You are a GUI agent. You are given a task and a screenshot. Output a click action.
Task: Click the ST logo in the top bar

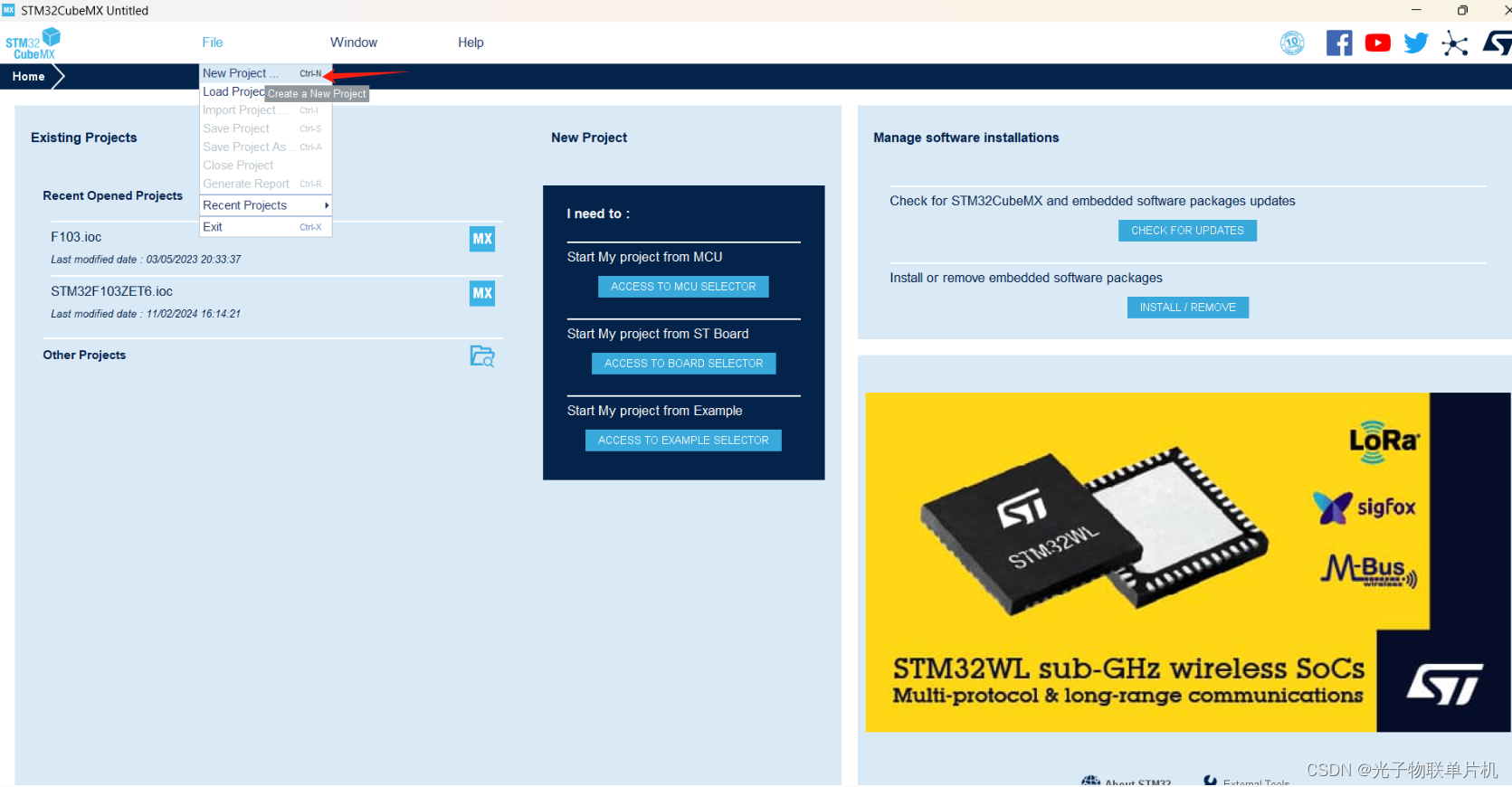(x=1498, y=43)
